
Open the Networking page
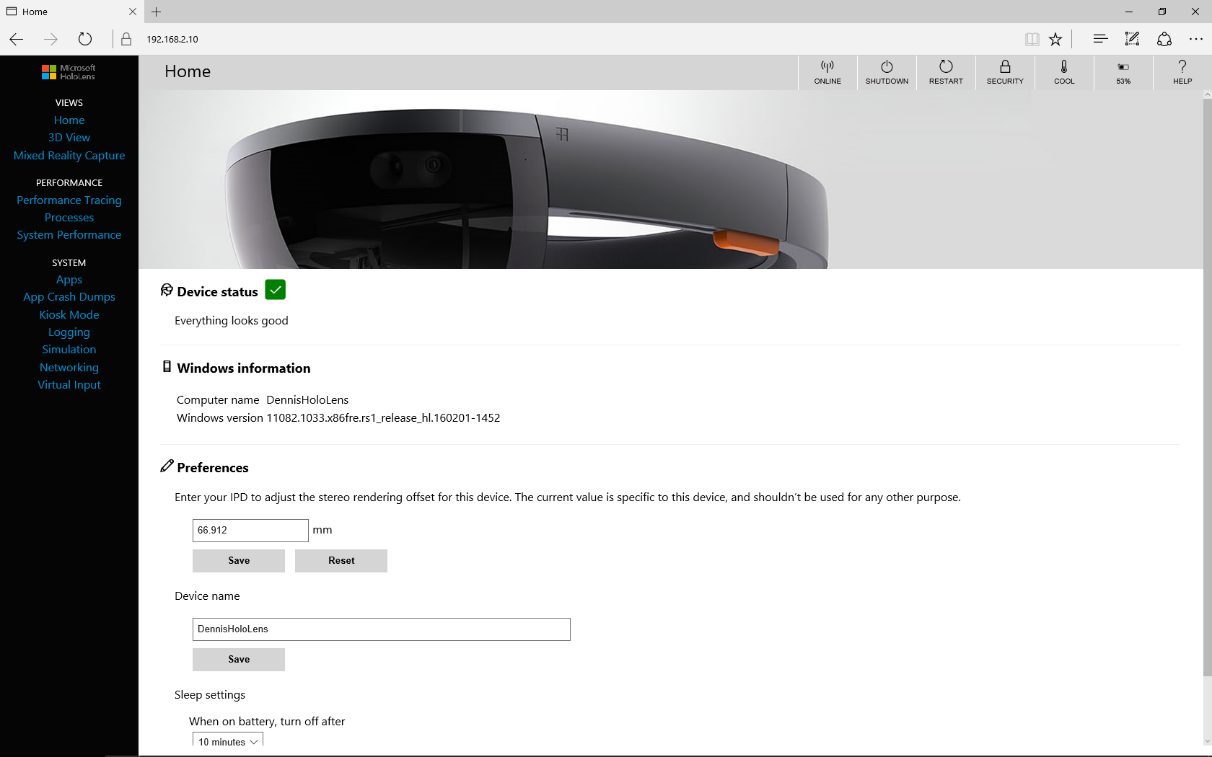pos(69,367)
